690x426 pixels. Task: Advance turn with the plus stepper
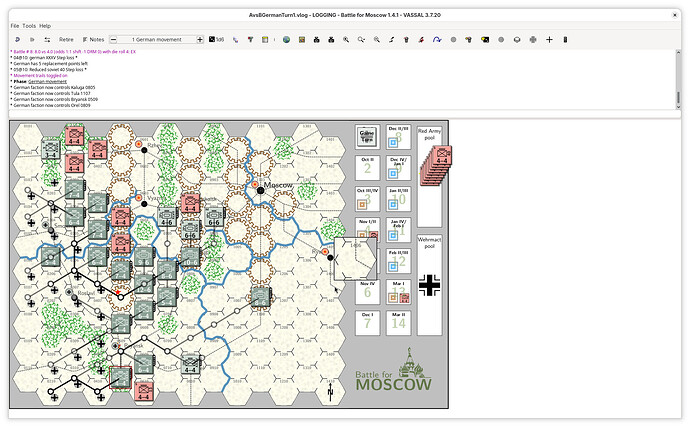point(200,39)
